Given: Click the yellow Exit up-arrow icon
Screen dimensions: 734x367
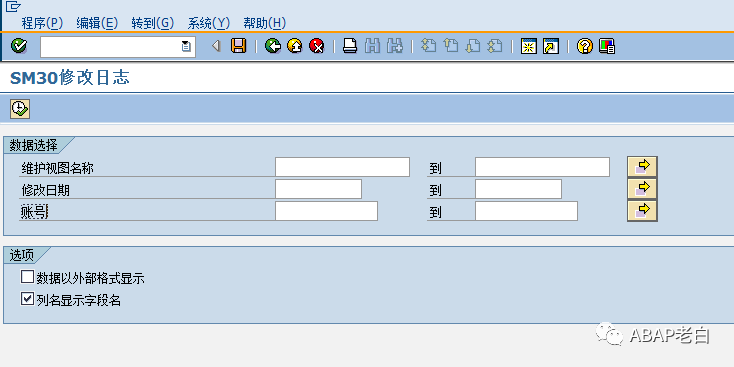Looking at the screenshot, I should [294, 46].
